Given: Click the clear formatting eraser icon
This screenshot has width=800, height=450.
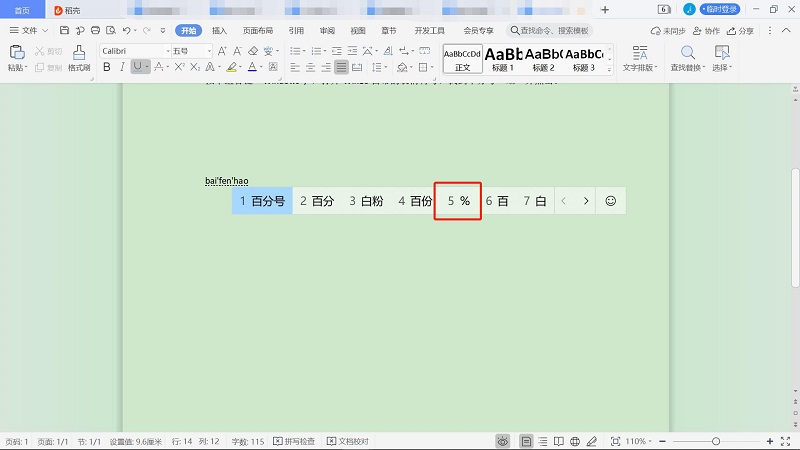Looking at the screenshot, I should [253, 51].
